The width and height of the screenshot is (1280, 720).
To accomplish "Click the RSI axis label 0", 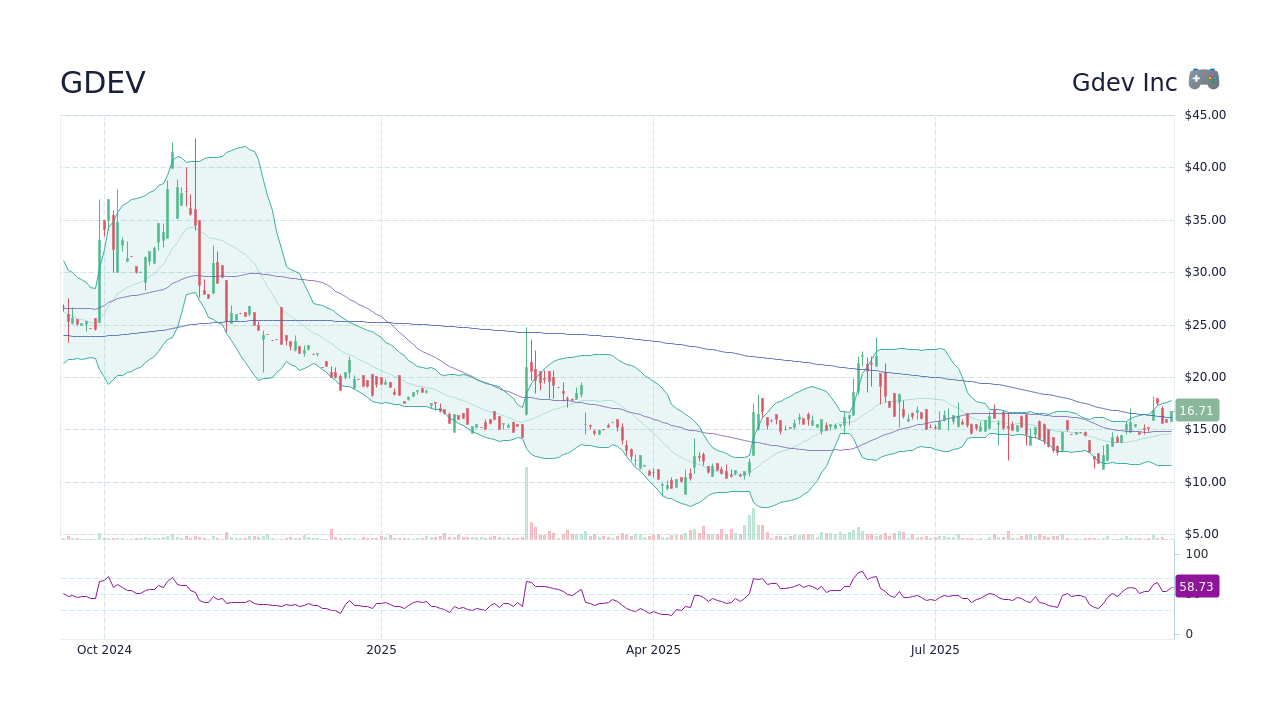I will 1189,634.
